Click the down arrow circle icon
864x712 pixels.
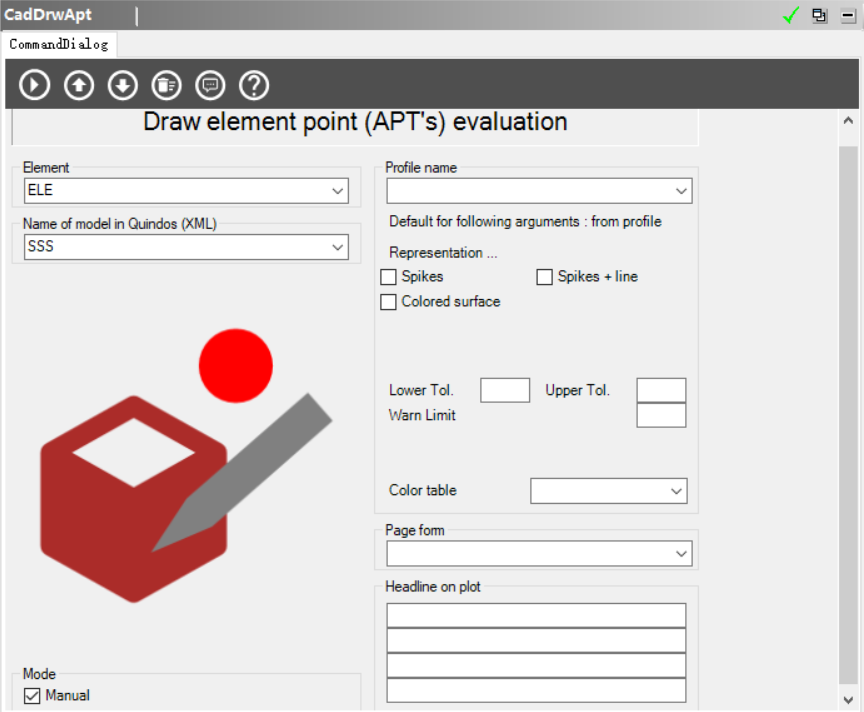(x=123, y=85)
